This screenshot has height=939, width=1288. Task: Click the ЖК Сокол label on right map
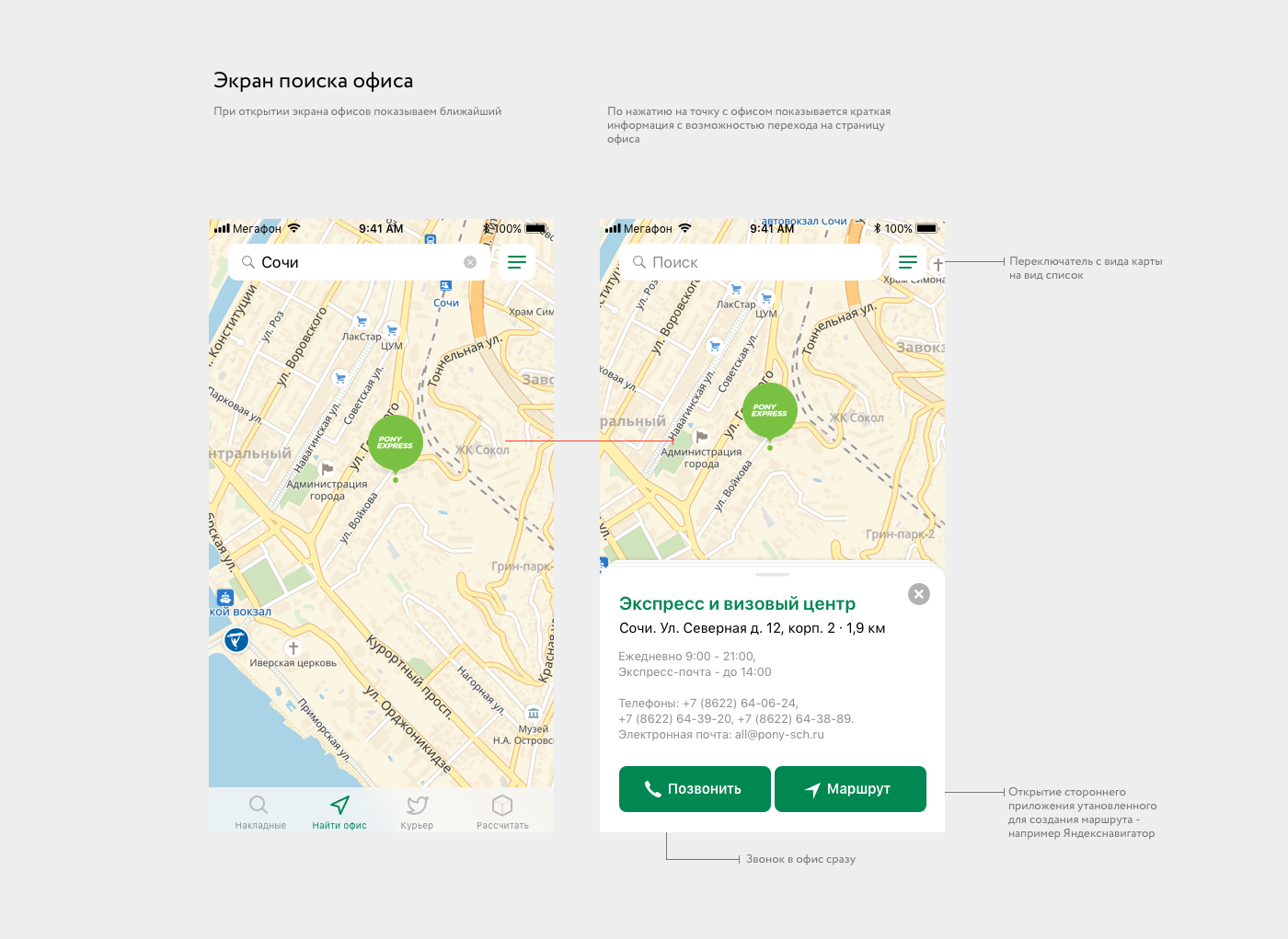click(857, 418)
